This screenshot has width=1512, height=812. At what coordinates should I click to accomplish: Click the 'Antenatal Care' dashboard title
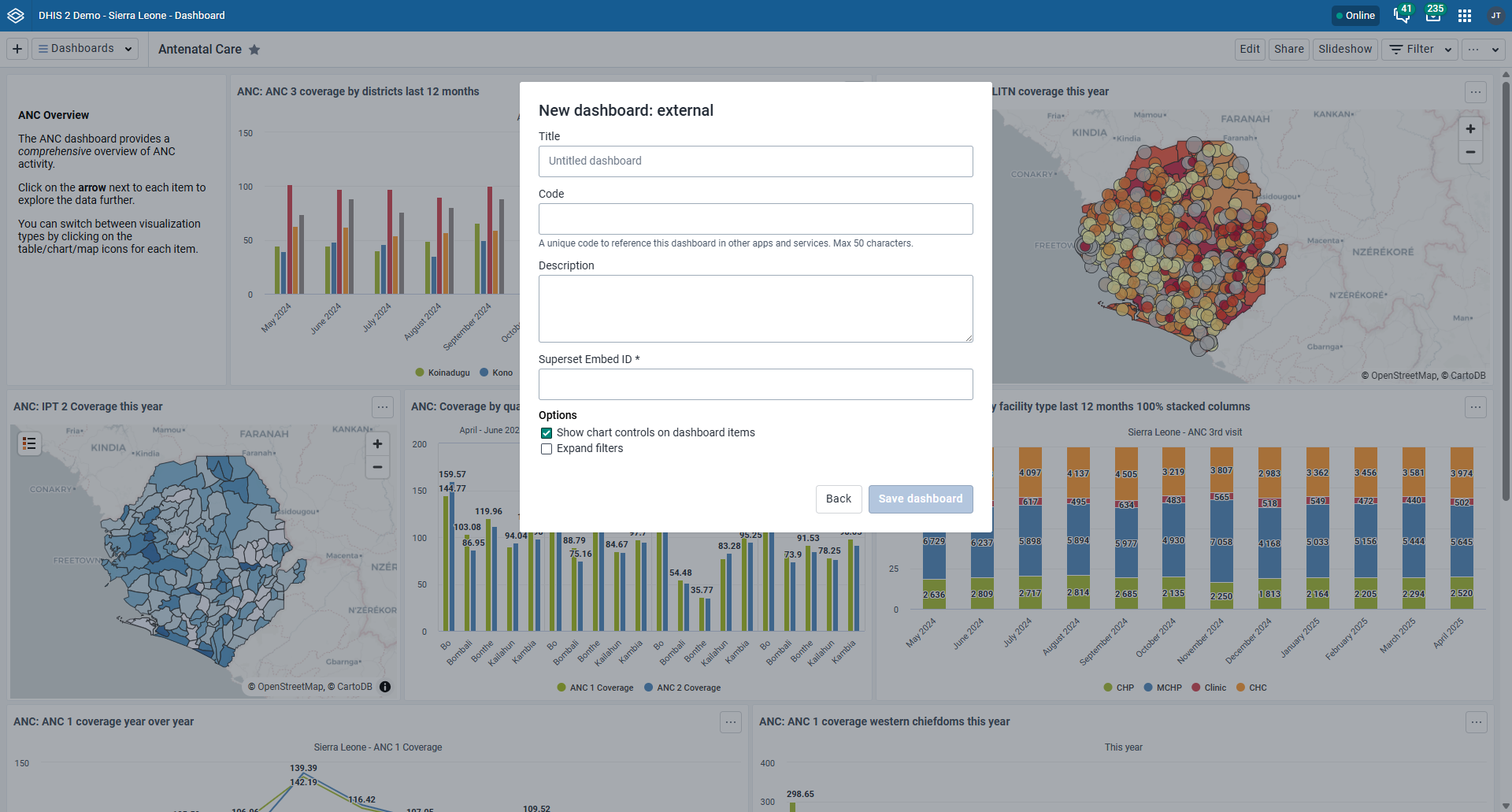coord(200,50)
